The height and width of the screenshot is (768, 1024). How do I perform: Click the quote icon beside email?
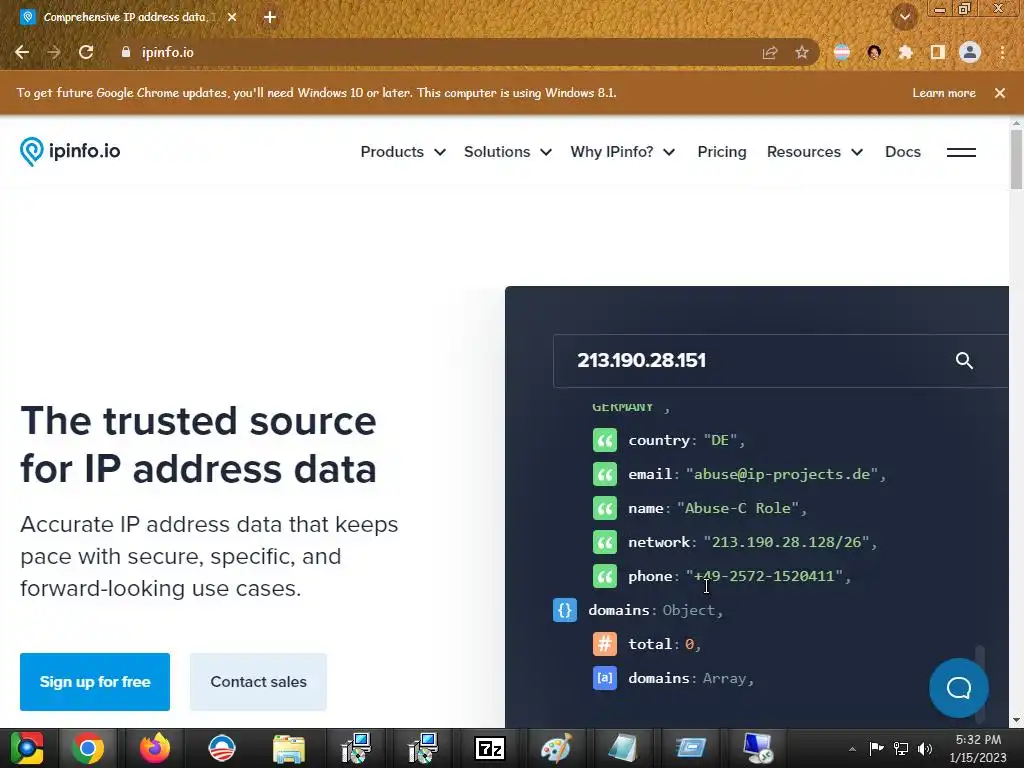[605, 474]
